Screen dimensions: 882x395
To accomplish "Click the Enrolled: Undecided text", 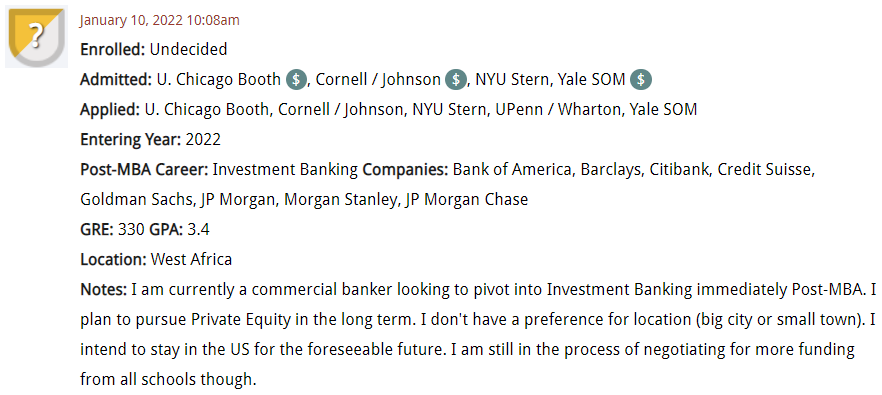I will pyautogui.click(x=154, y=50).
